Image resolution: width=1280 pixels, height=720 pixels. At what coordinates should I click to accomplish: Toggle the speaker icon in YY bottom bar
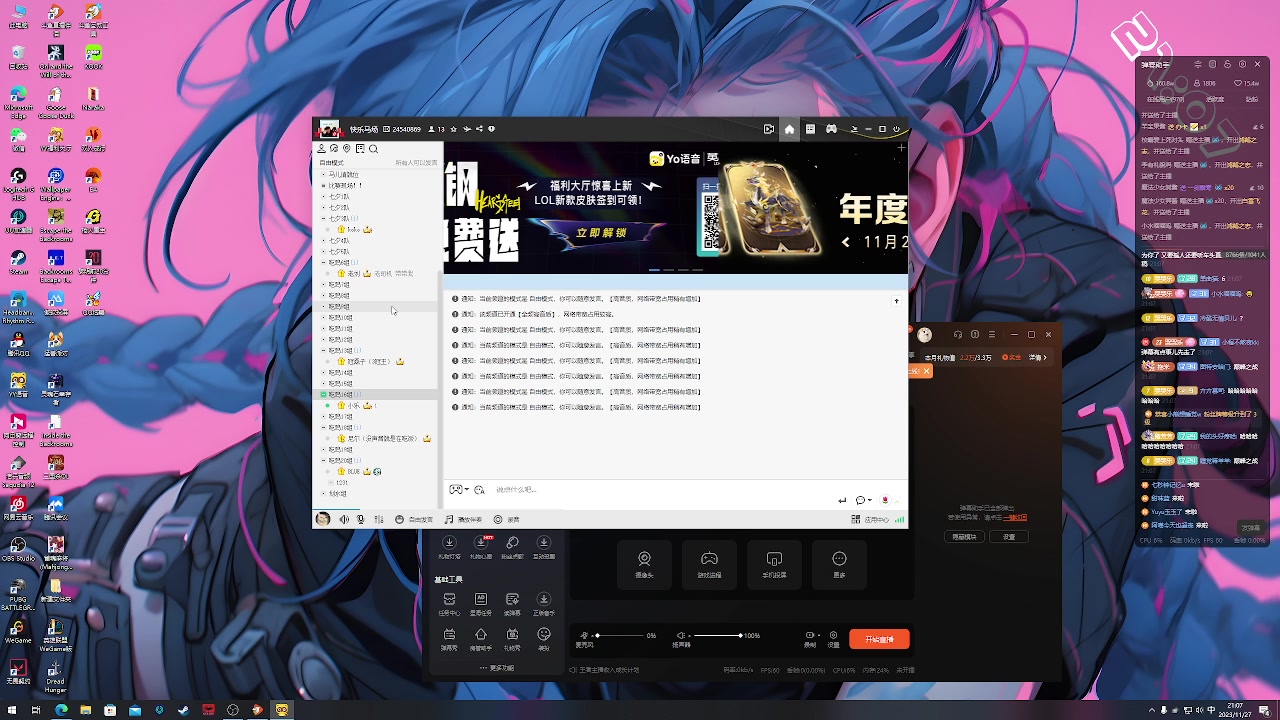coord(344,520)
